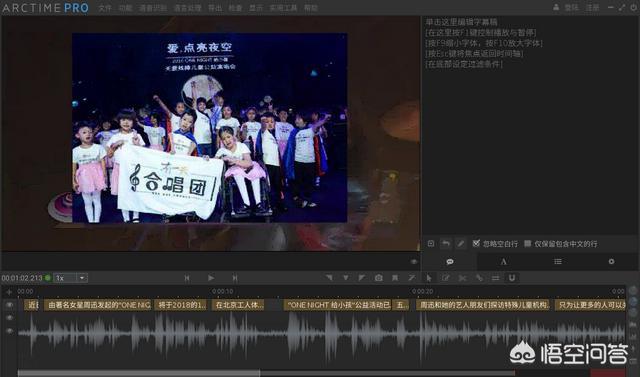Open the 实用工具 menu
The image size is (640, 377).
pos(283,8)
